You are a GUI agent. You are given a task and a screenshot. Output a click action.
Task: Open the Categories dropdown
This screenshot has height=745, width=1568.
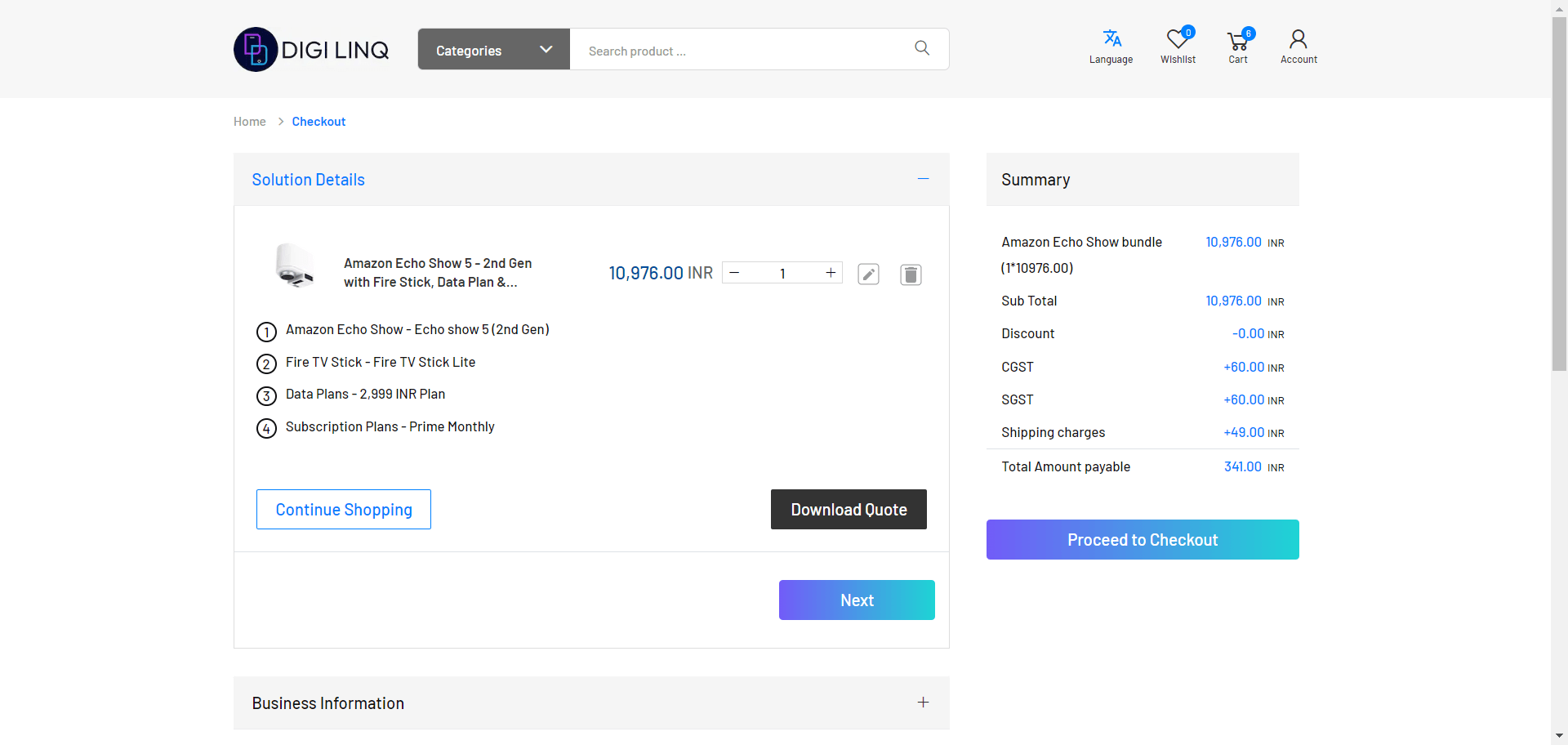(x=493, y=50)
